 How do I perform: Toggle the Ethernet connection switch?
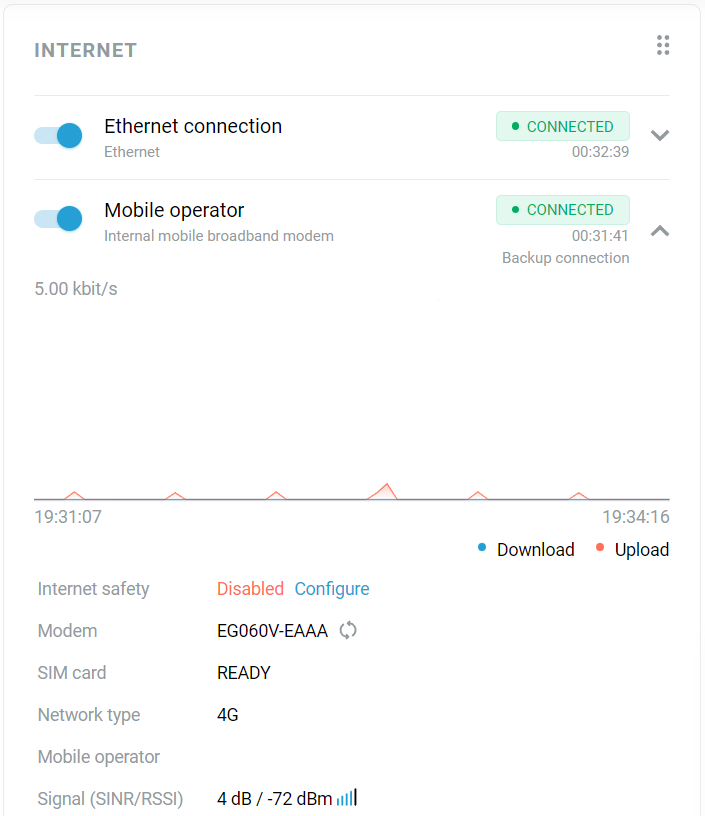[58, 136]
